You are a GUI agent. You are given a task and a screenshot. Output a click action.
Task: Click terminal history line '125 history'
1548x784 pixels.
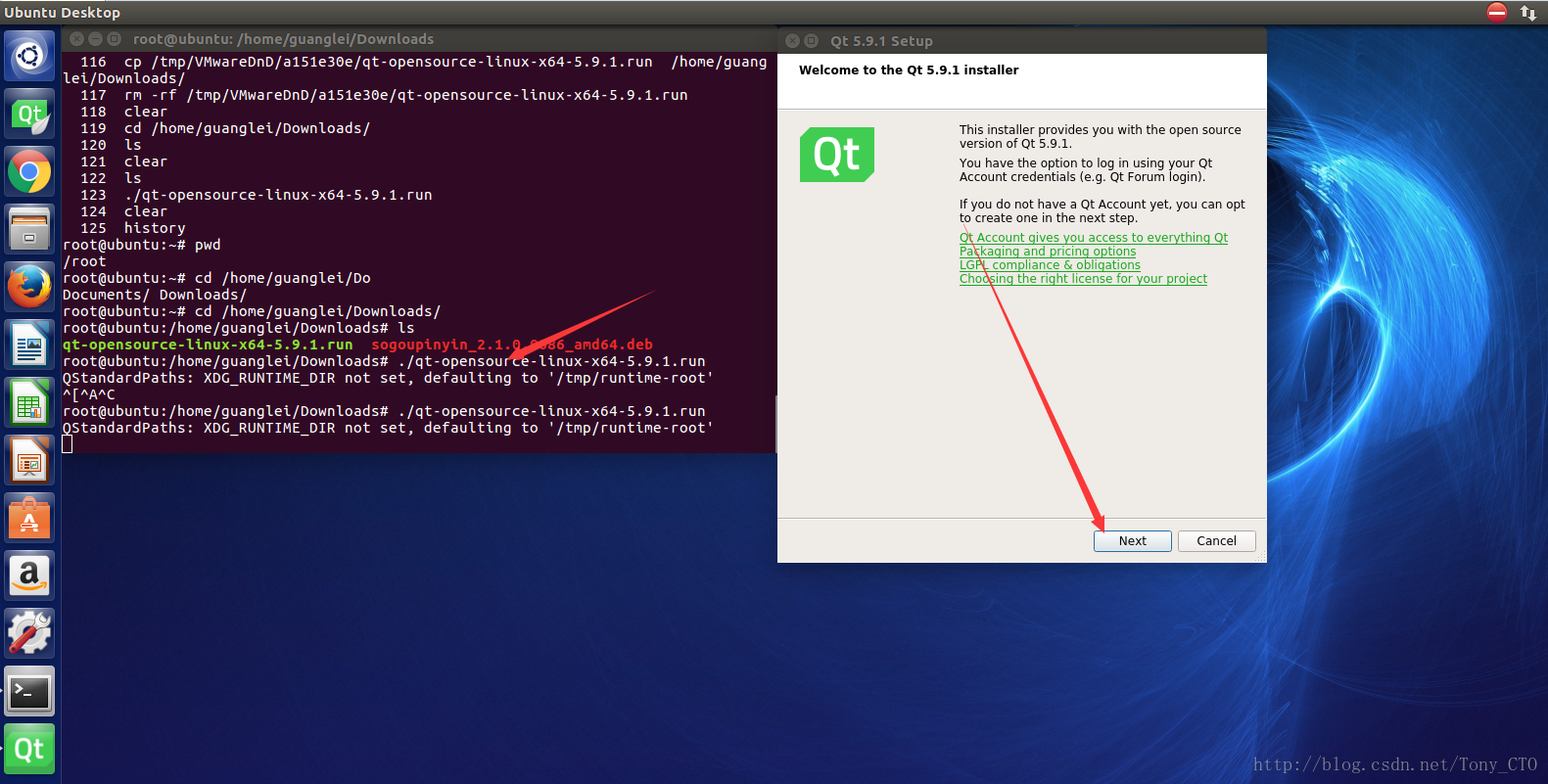click(x=133, y=228)
